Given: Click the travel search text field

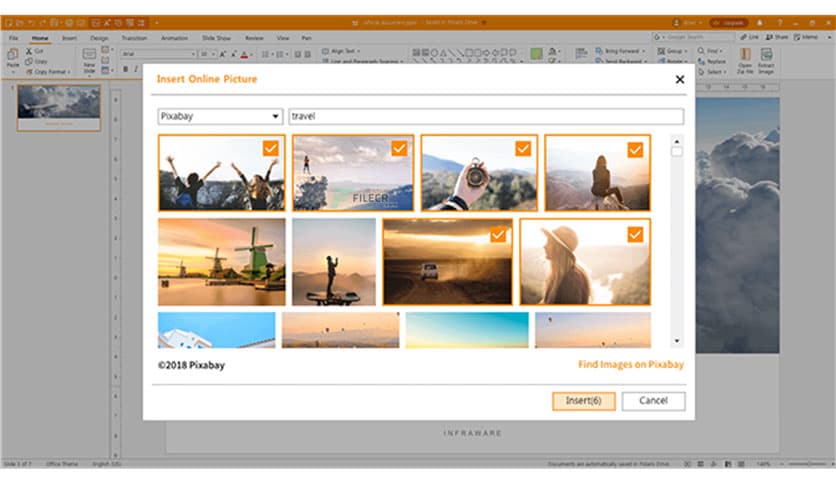Looking at the screenshot, I should pyautogui.click(x=486, y=116).
